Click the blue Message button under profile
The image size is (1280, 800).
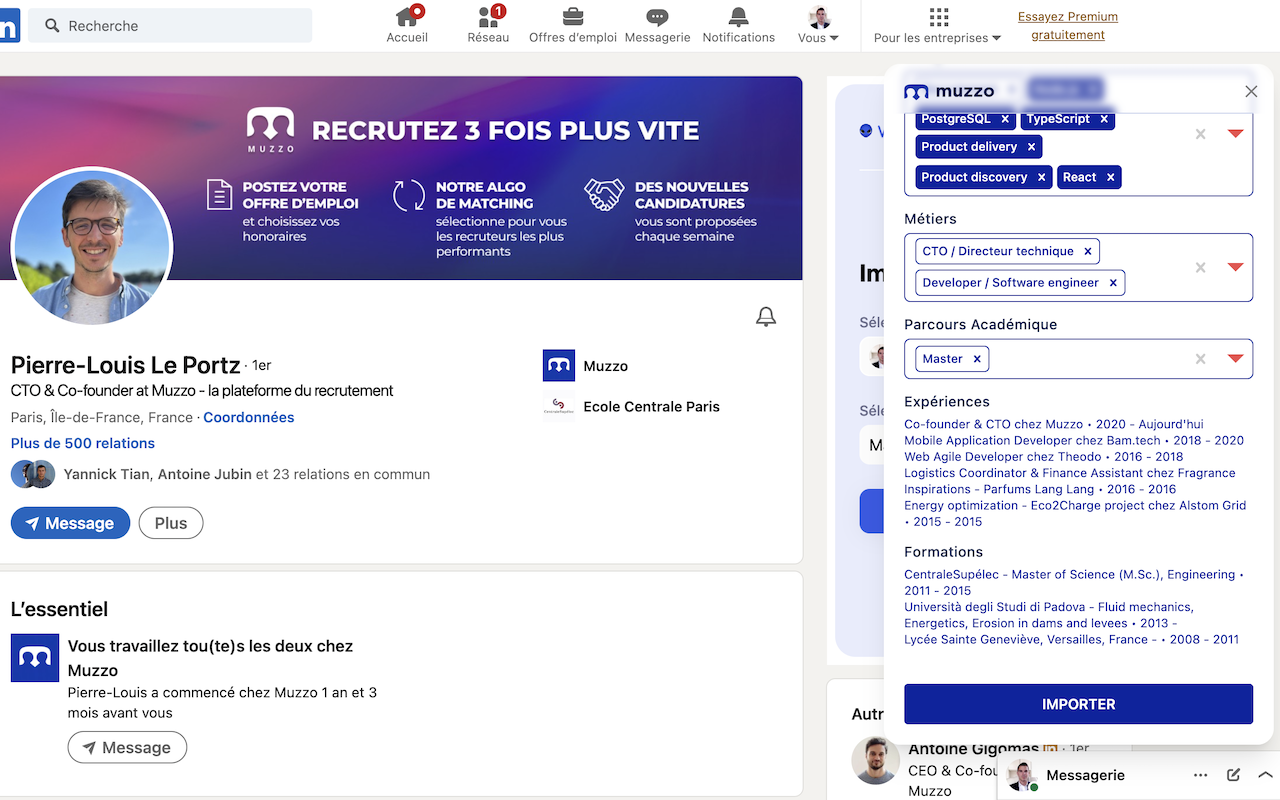70,523
